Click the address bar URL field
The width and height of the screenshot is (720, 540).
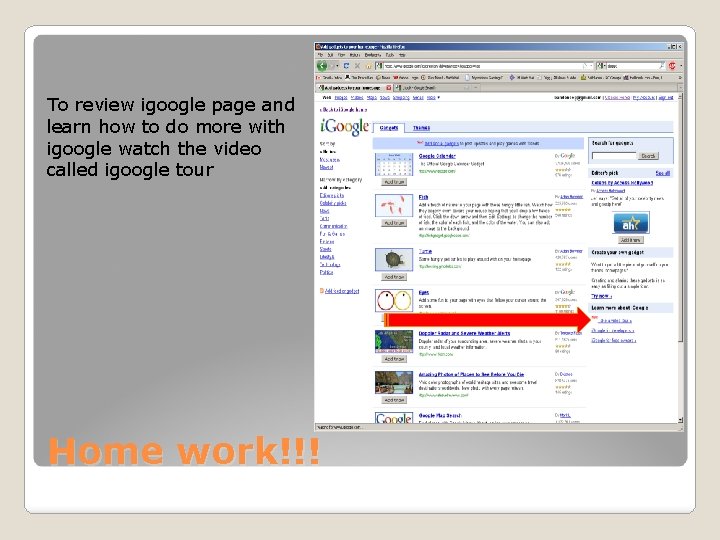[x=484, y=66]
